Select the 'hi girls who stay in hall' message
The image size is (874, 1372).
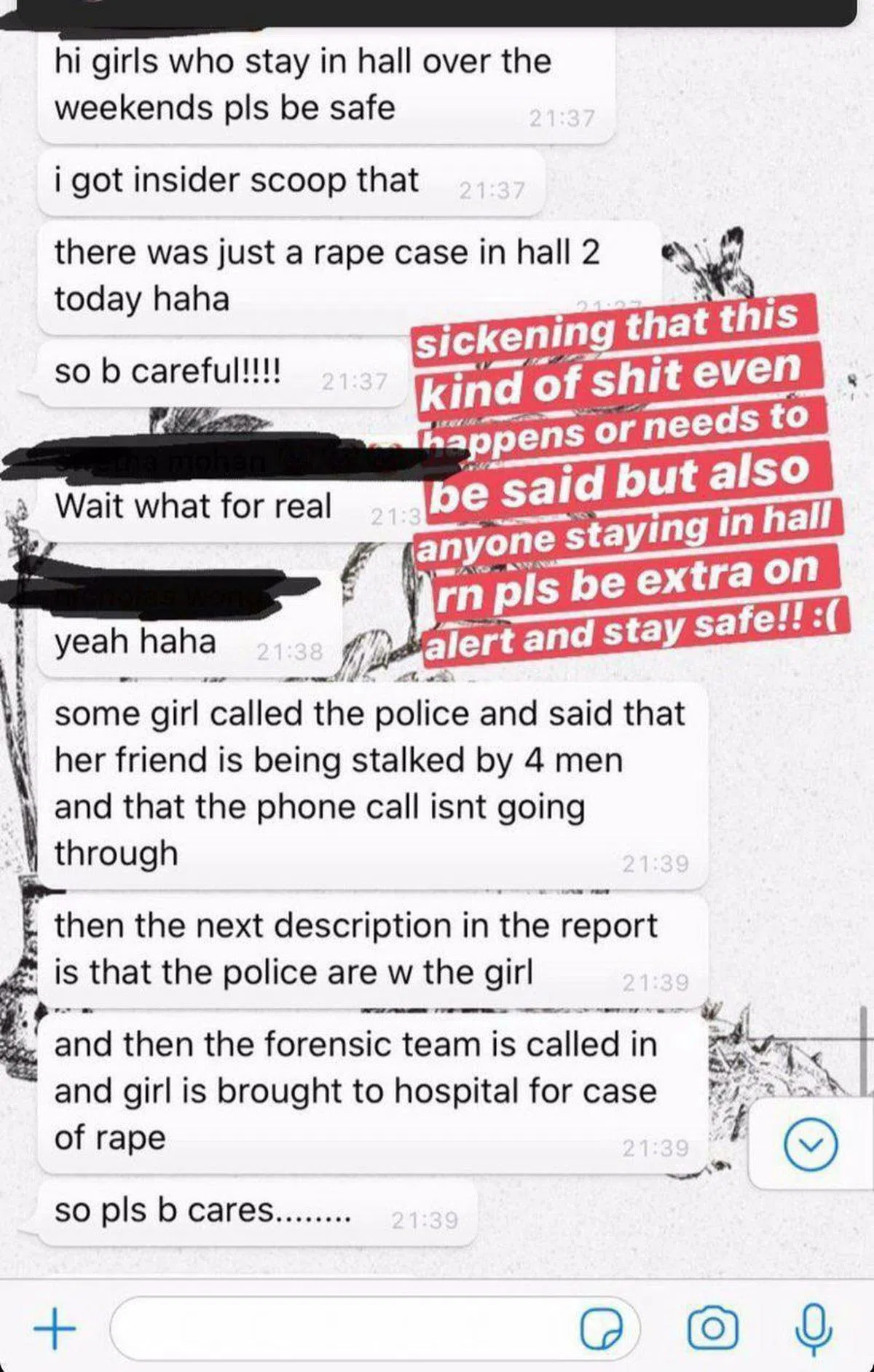[326, 85]
